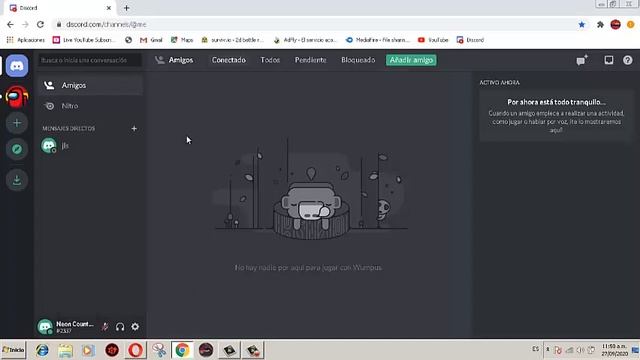Open user settings gear icon
Image resolution: width=640 pixels, height=360 pixels.
click(x=135, y=327)
